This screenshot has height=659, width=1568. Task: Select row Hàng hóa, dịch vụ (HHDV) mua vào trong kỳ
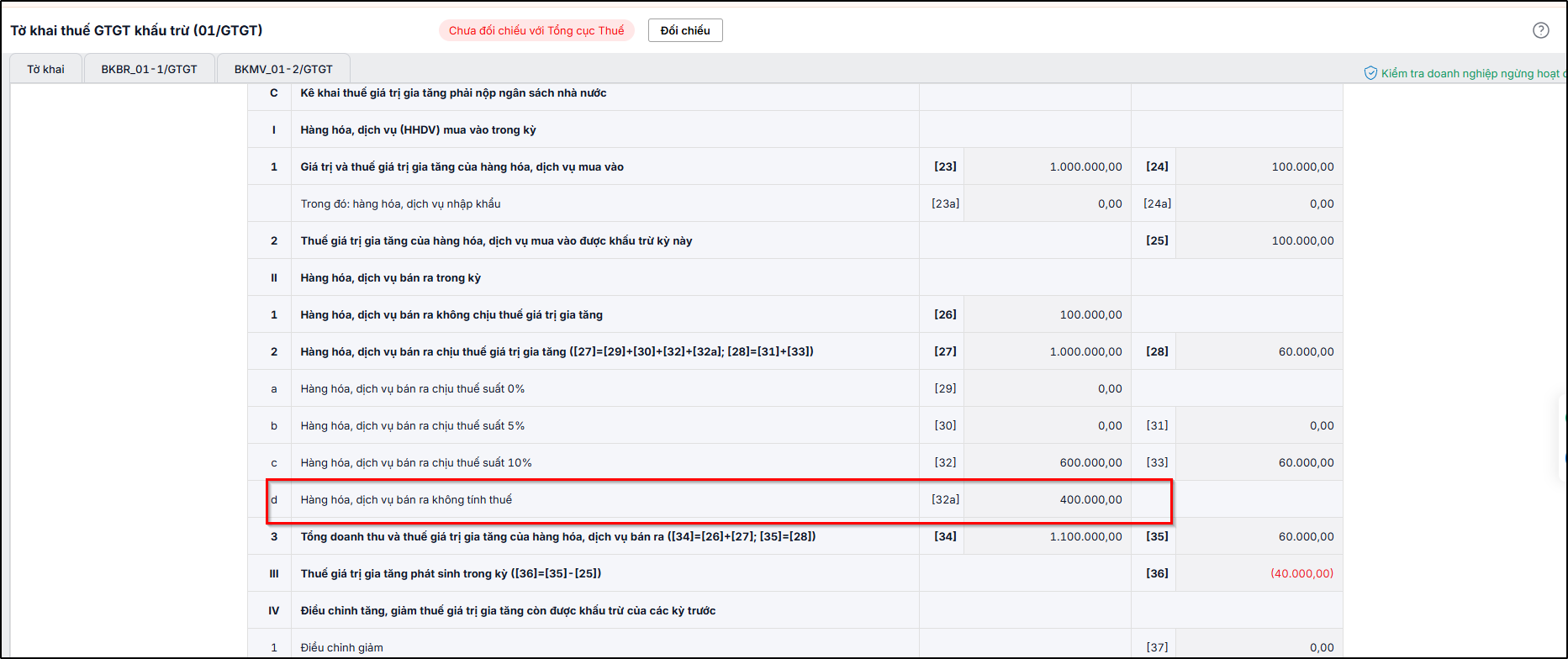[795, 129]
